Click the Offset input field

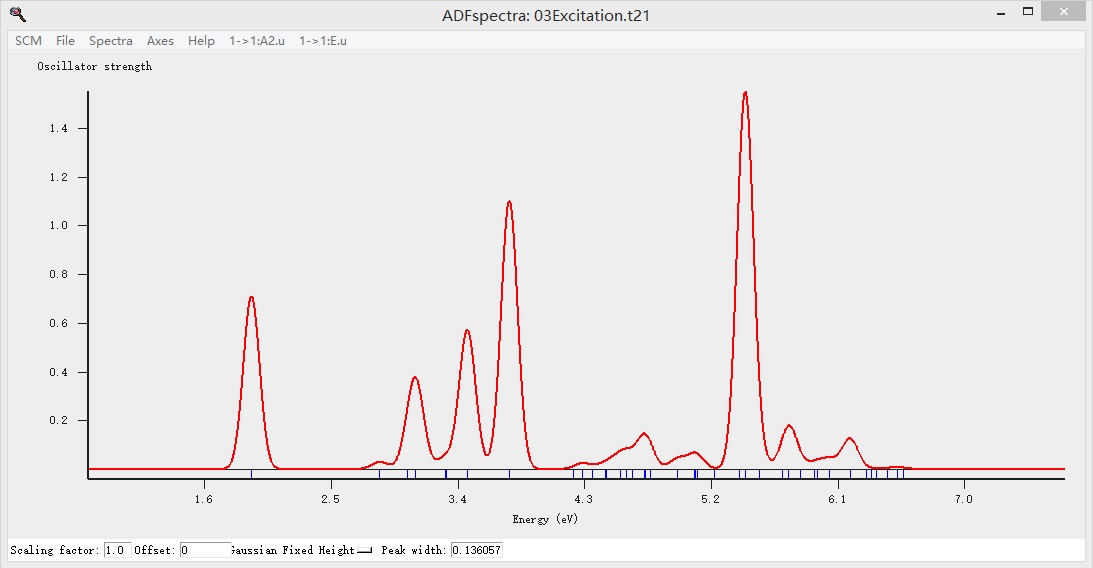point(205,550)
